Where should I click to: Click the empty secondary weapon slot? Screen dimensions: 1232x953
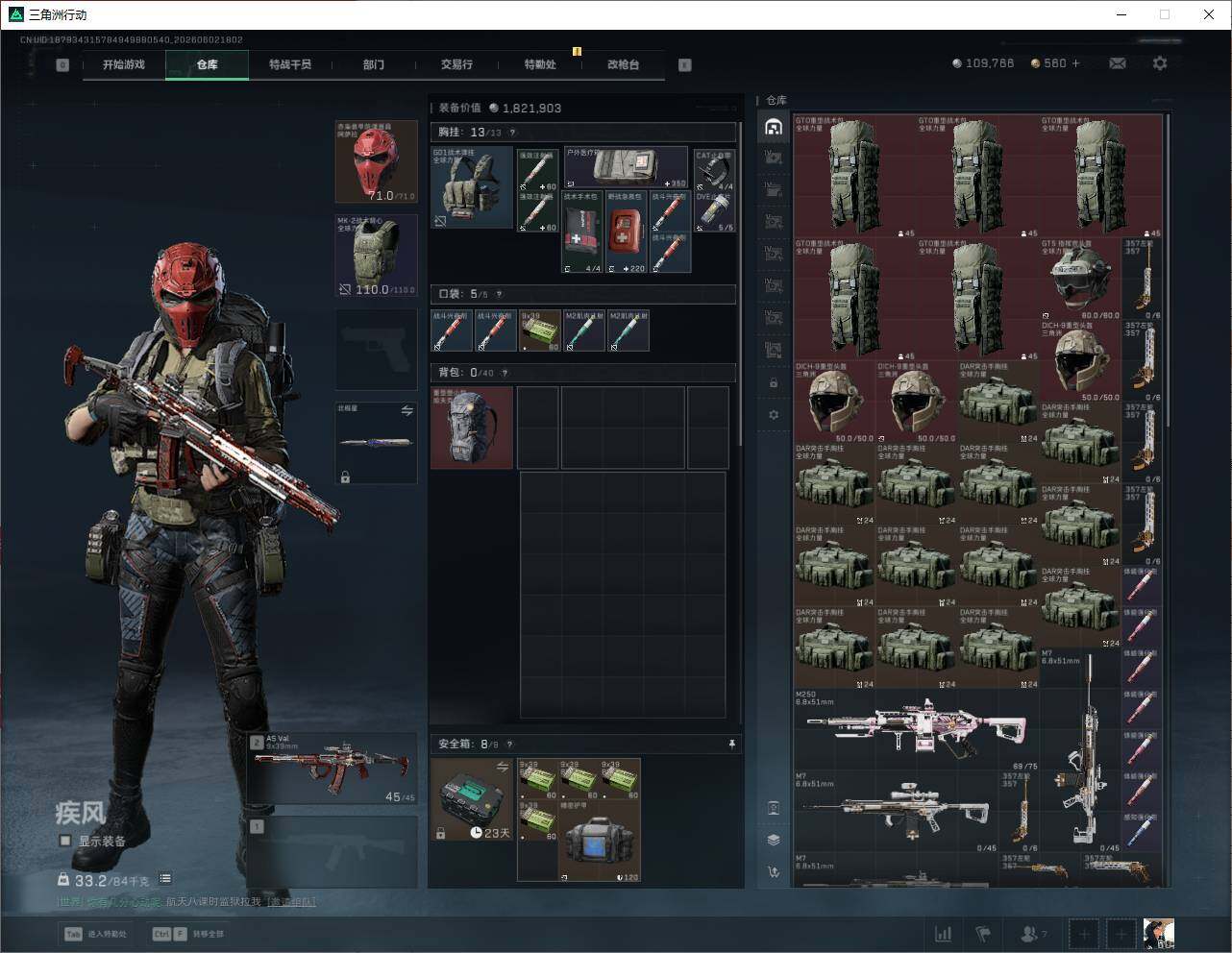click(333, 853)
